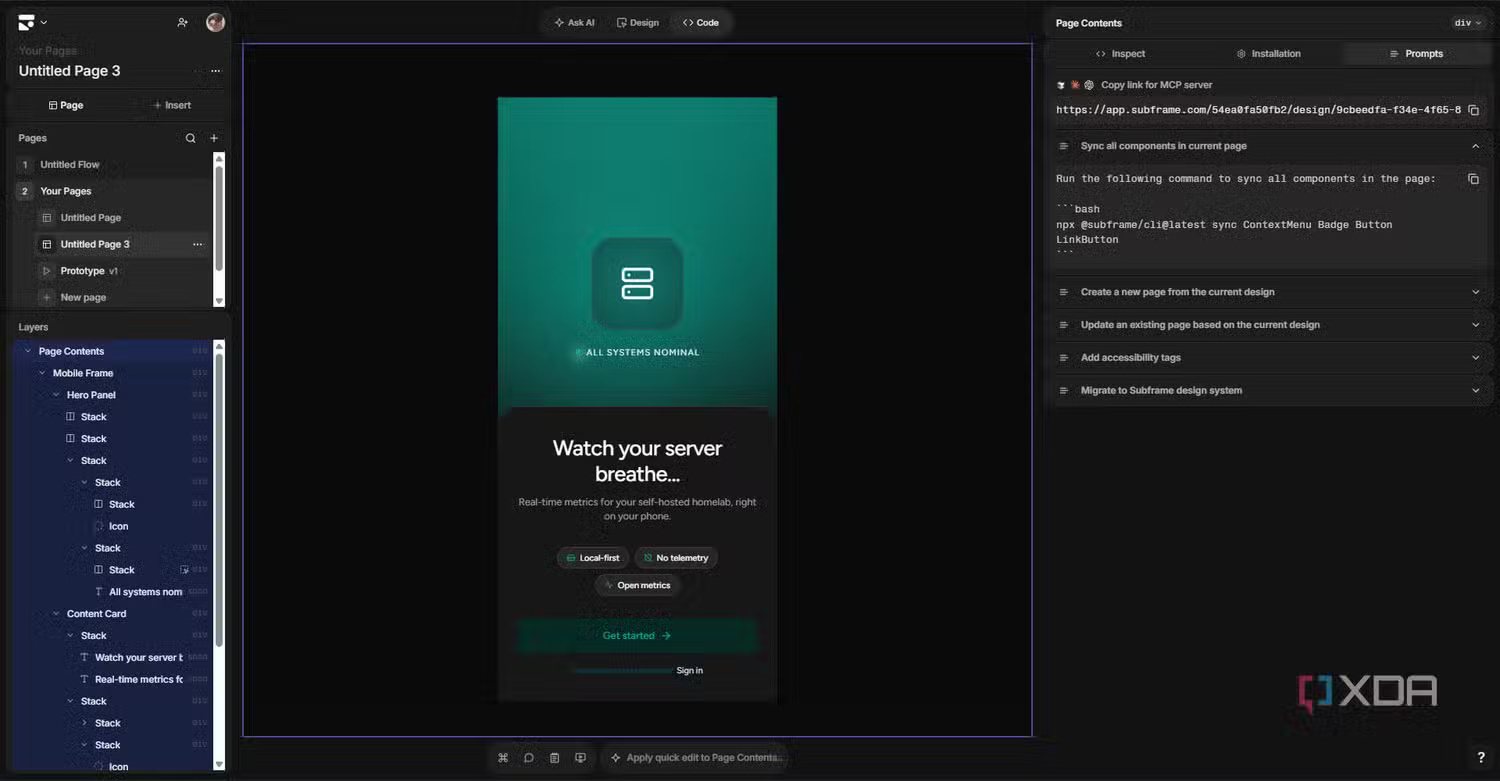Click the invite collaborators icon
Screen dimensions: 1500x781
(182, 22)
